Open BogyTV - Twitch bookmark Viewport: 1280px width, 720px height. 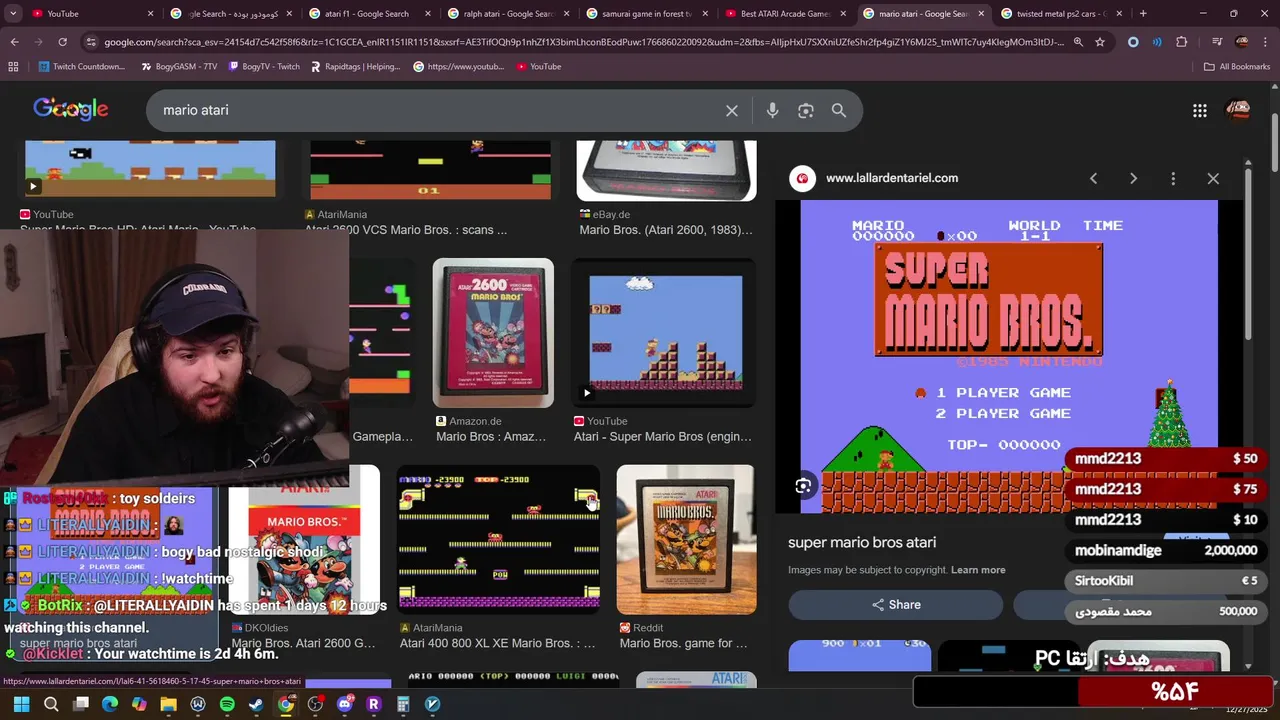pyautogui.click(x=264, y=67)
